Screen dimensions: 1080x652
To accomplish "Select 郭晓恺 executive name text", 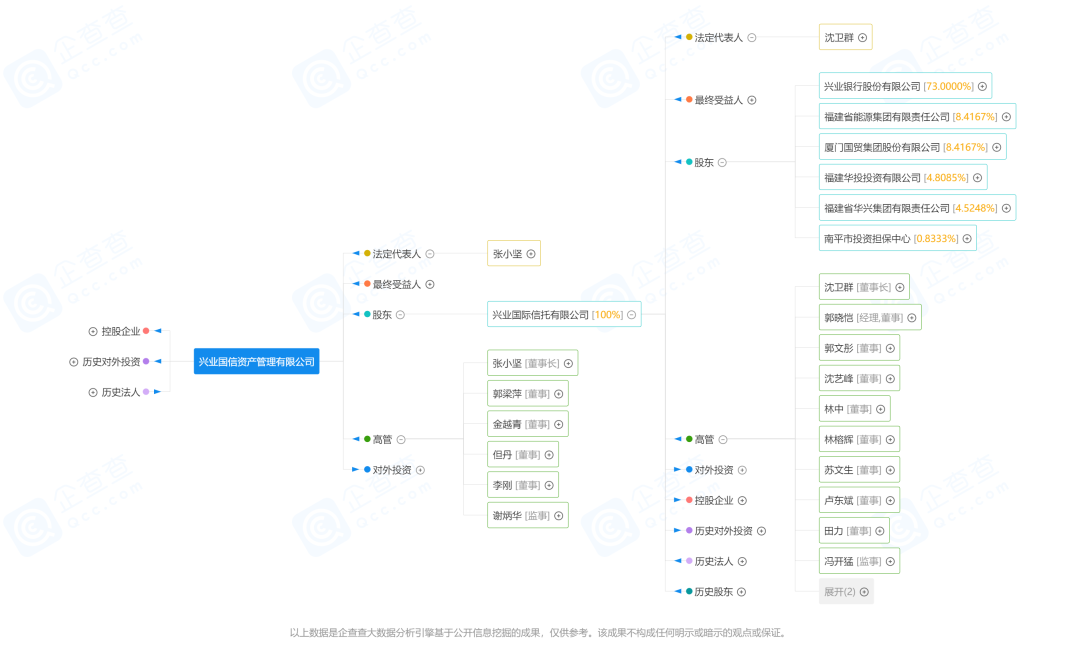I will tap(838, 318).
